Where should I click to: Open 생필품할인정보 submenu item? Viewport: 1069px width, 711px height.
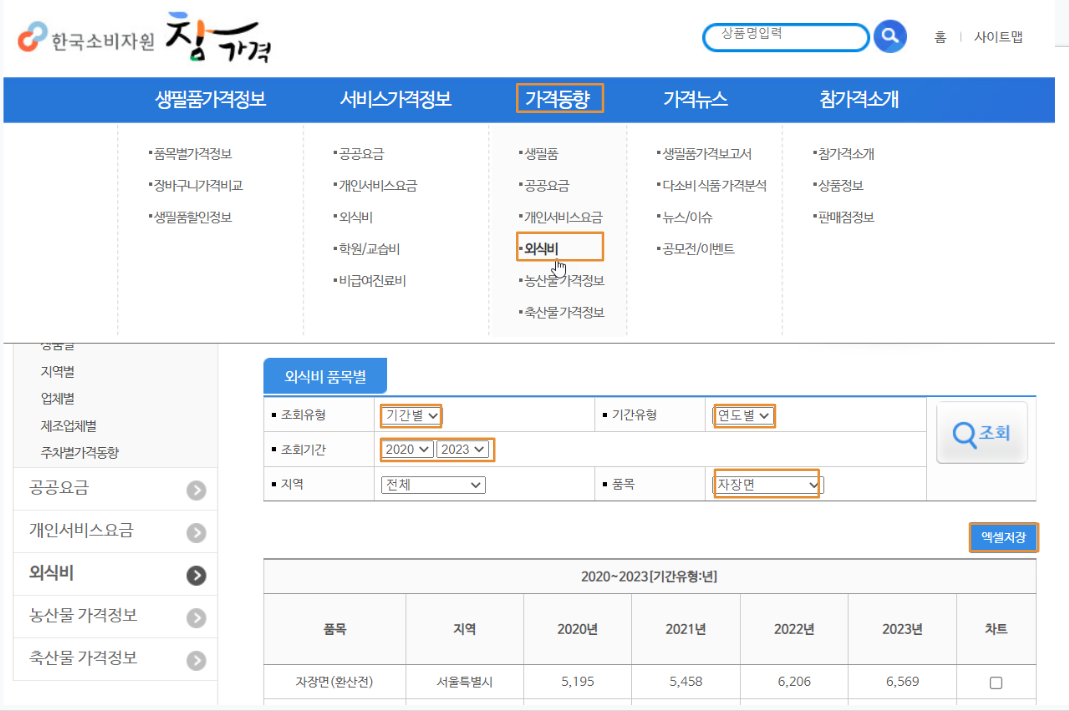(x=192, y=217)
